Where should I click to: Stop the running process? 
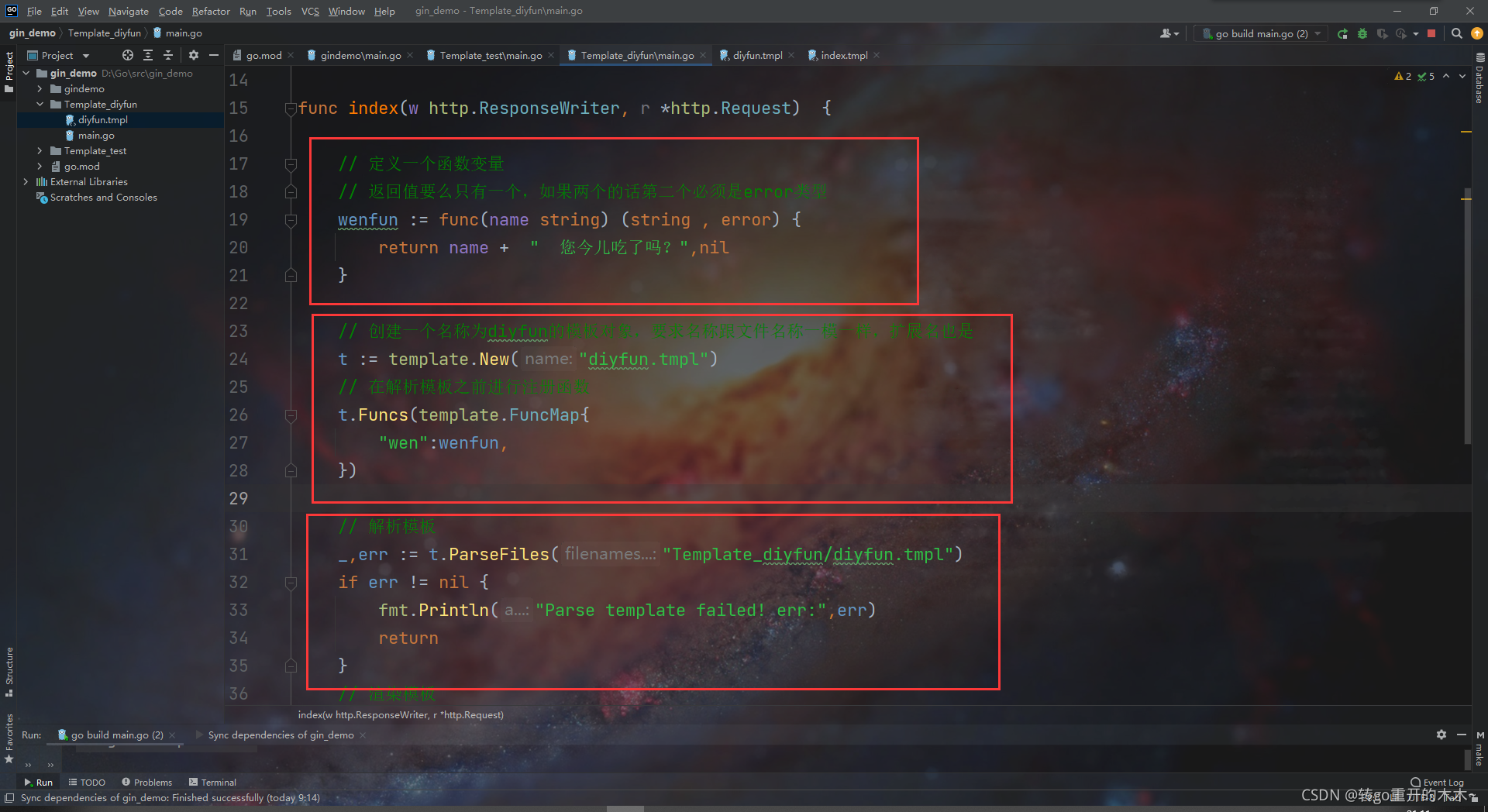coord(1431,33)
